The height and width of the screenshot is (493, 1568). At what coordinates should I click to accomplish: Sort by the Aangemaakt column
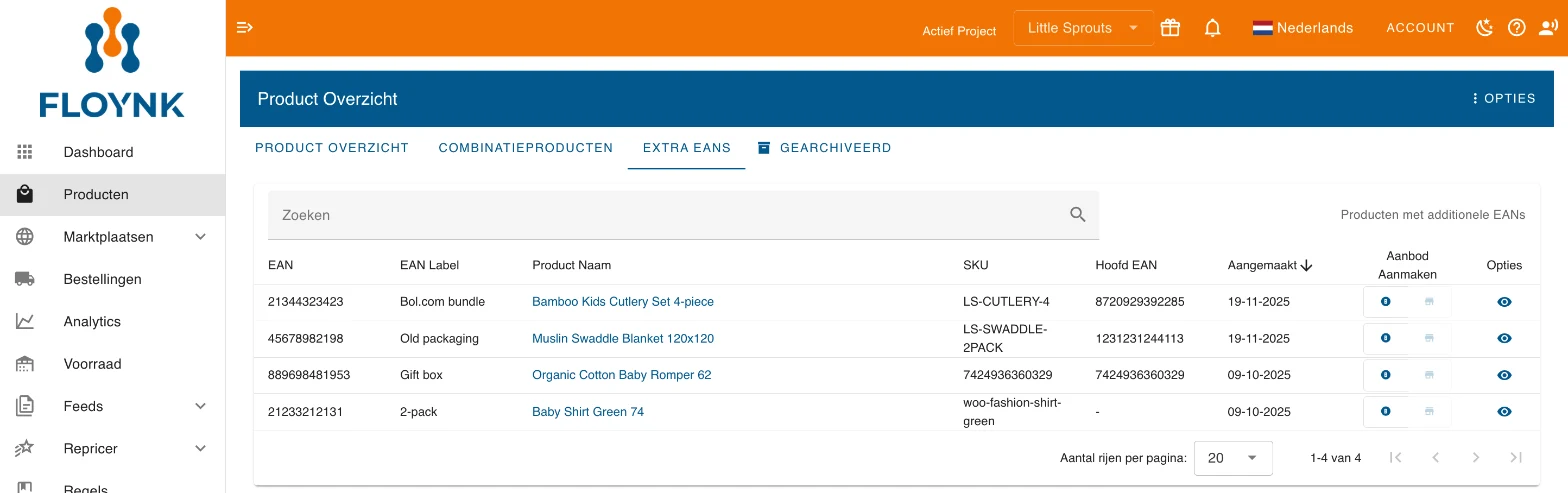point(1269,265)
